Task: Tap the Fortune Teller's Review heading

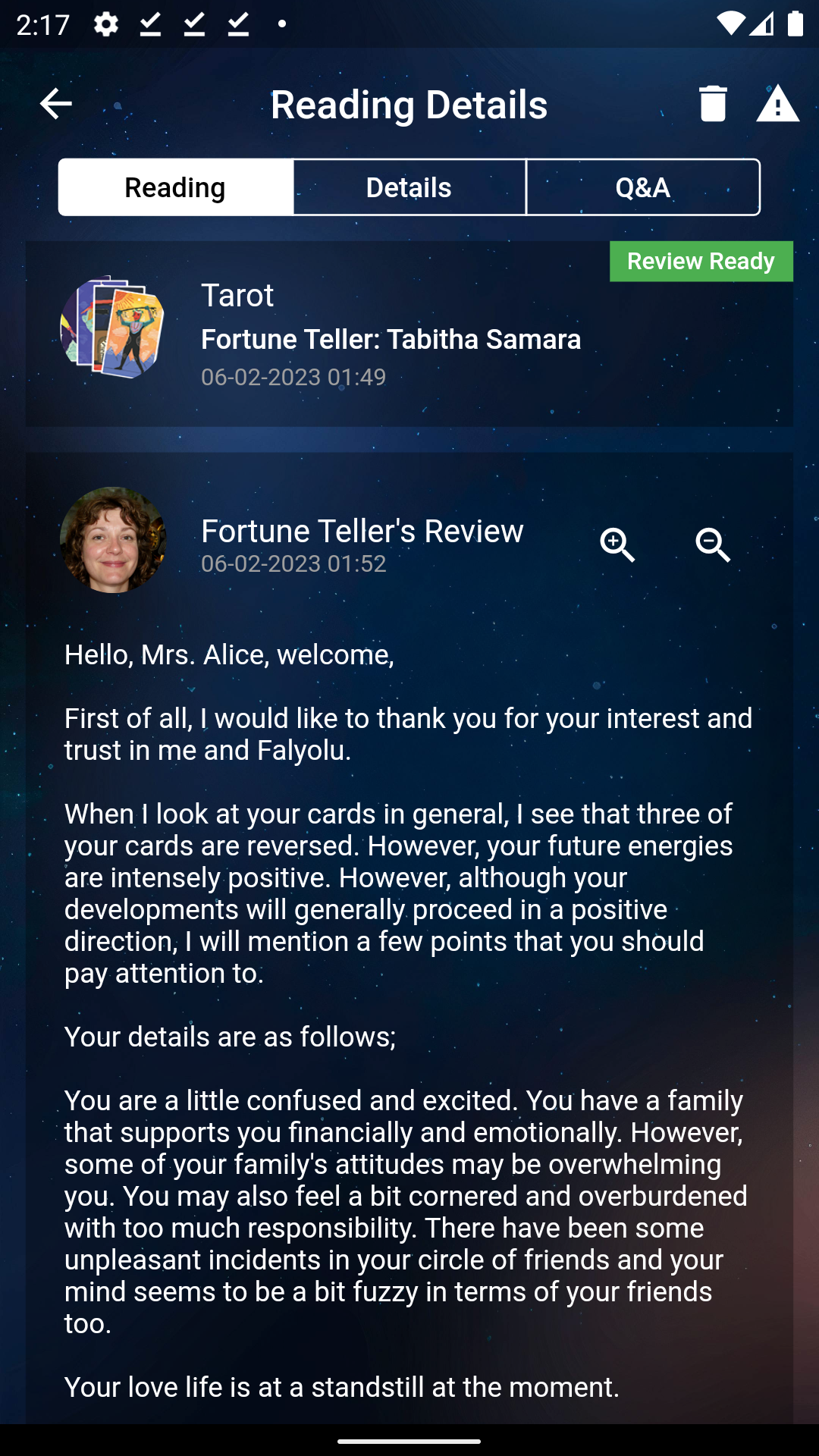Action: click(362, 532)
